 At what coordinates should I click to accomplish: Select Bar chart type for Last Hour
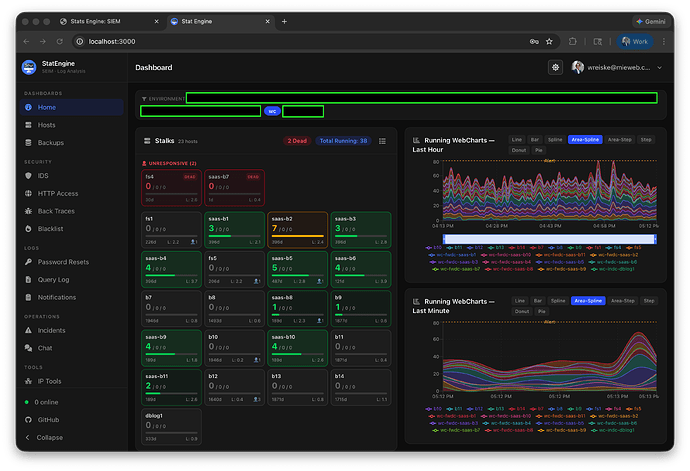(x=535, y=140)
